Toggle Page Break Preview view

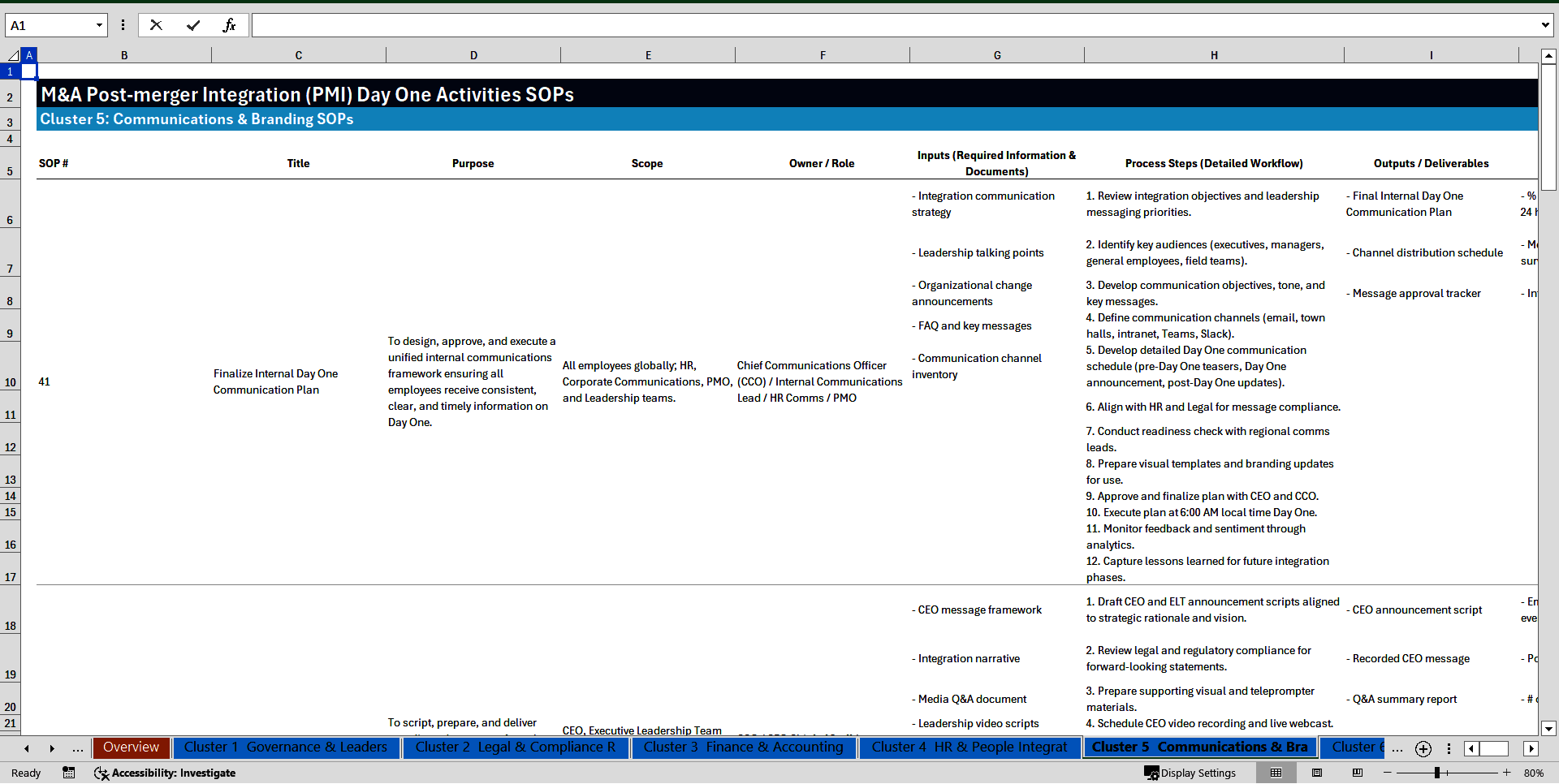tap(1358, 773)
